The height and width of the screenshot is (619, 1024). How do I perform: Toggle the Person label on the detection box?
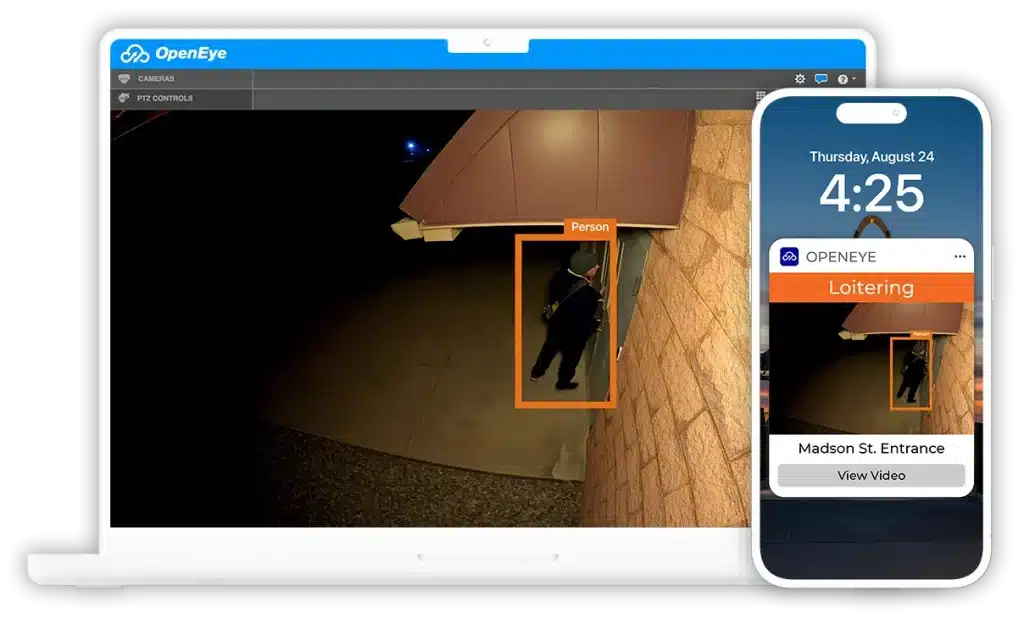pos(590,227)
